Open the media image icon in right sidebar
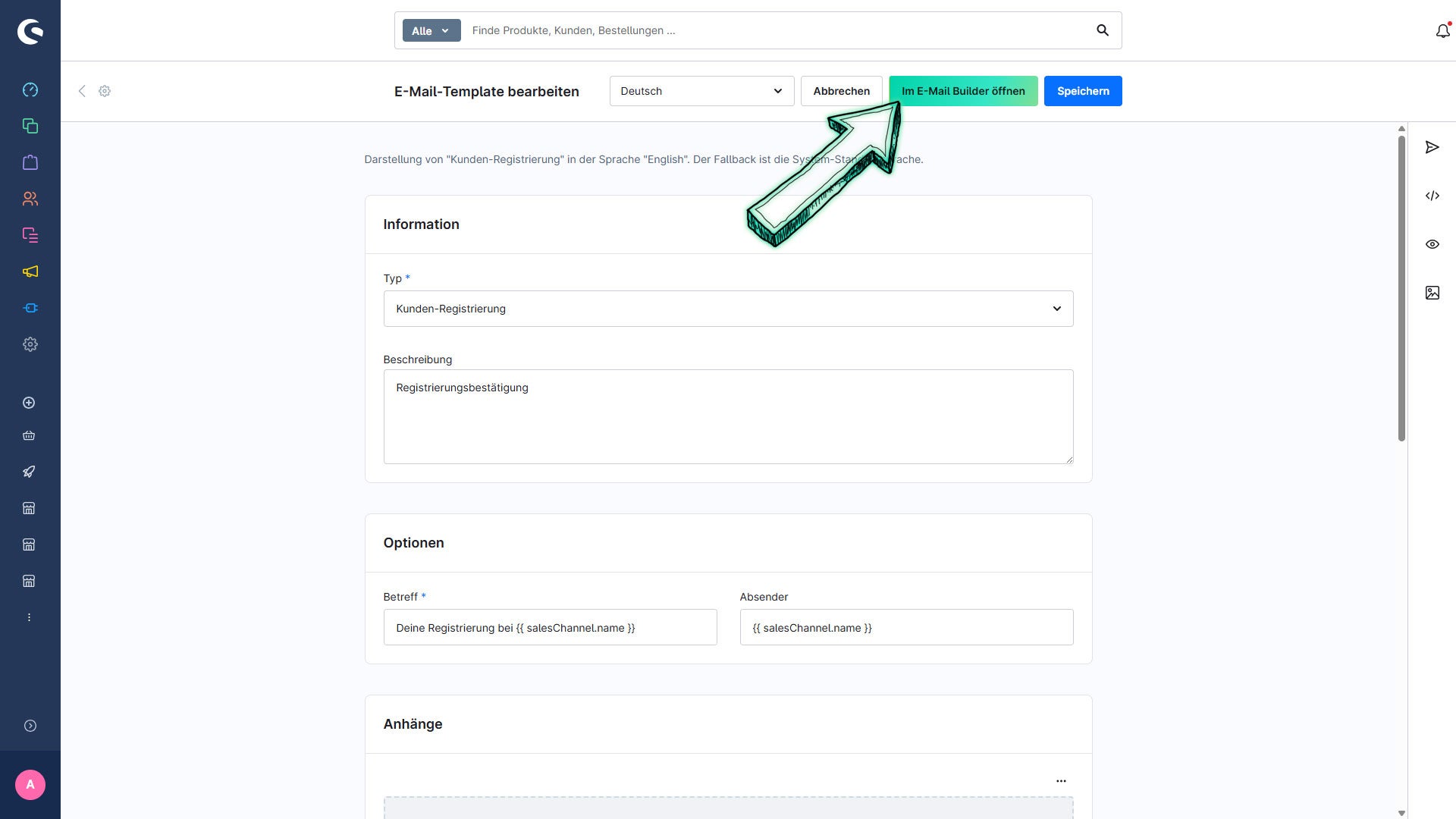1456x819 pixels. click(1432, 293)
